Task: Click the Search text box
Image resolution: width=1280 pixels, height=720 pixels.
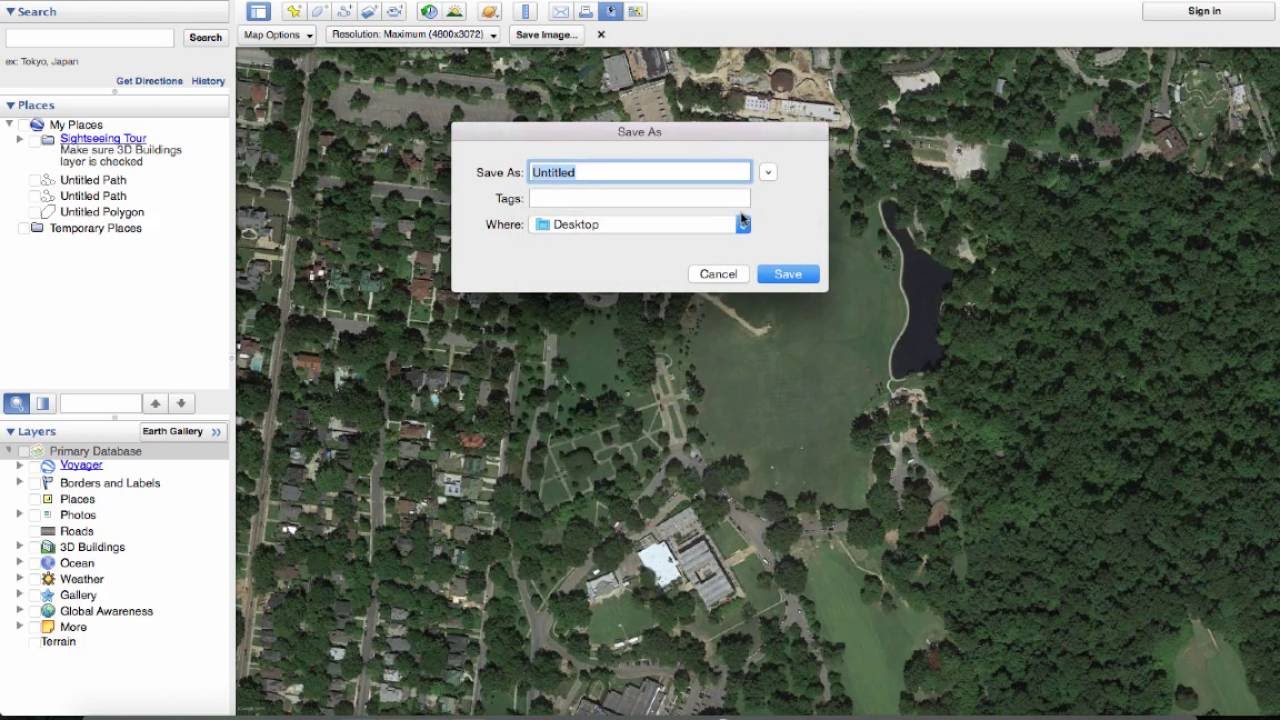Action: [x=90, y=38]
